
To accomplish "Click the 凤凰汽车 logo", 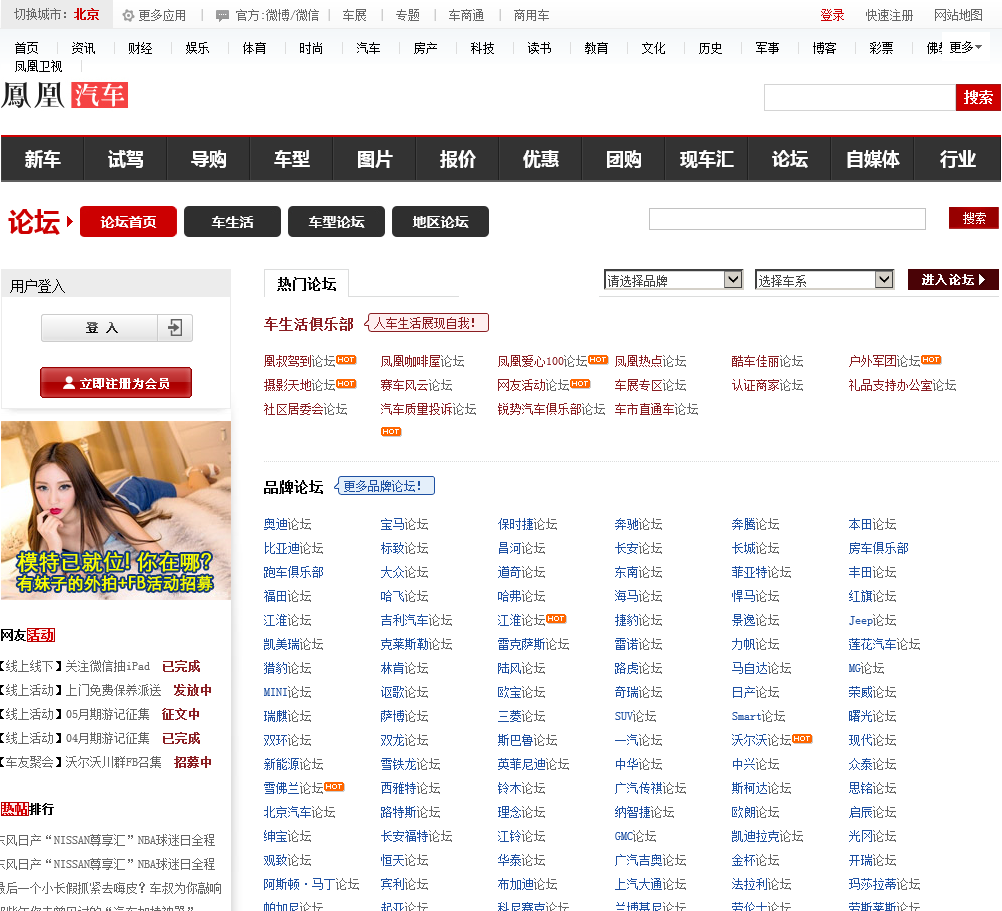I will tap(65, 95).
